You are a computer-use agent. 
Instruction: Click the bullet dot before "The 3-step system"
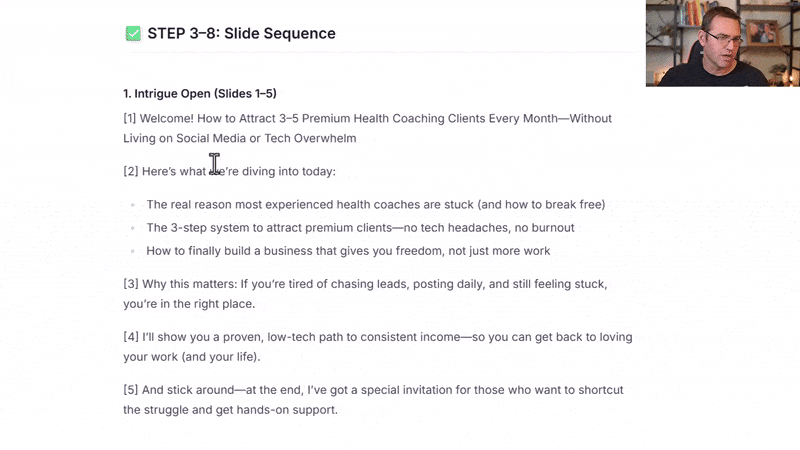133,228
